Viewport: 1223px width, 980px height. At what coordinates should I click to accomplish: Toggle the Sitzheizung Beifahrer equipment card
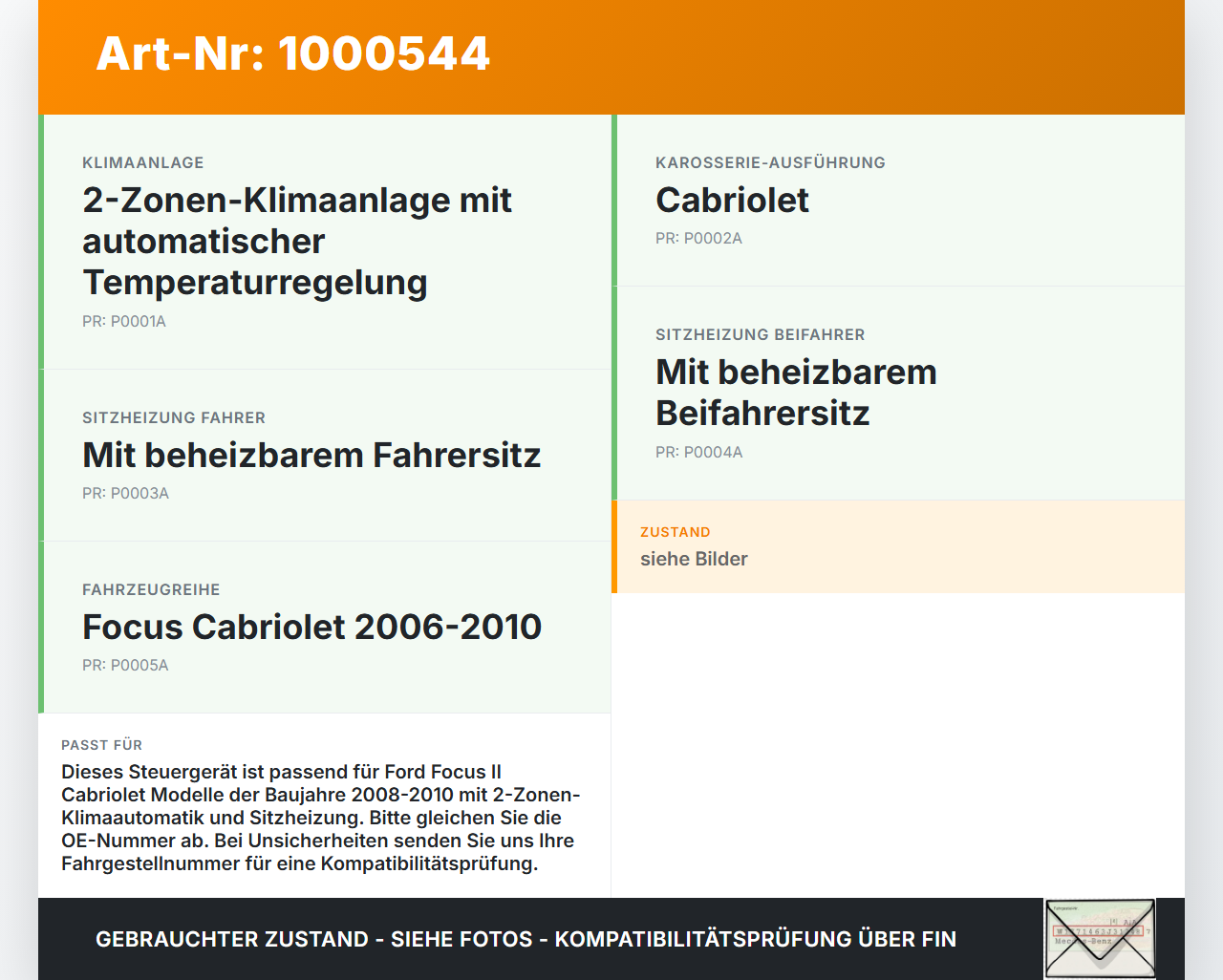coord(898,393)
